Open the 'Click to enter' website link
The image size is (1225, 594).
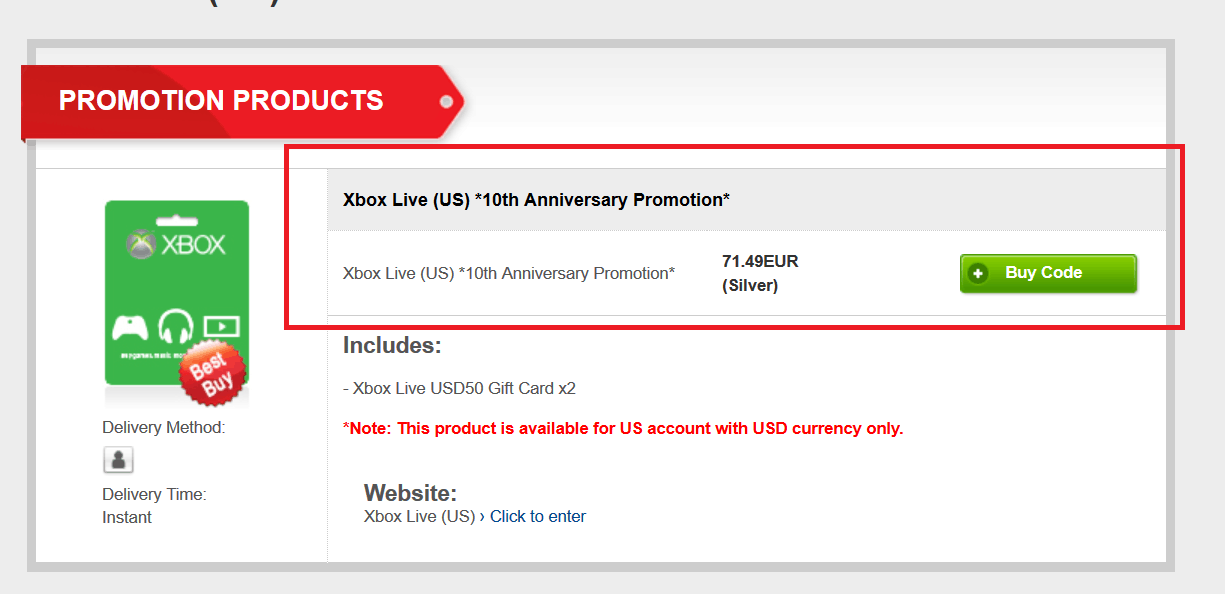coord(537,516)
